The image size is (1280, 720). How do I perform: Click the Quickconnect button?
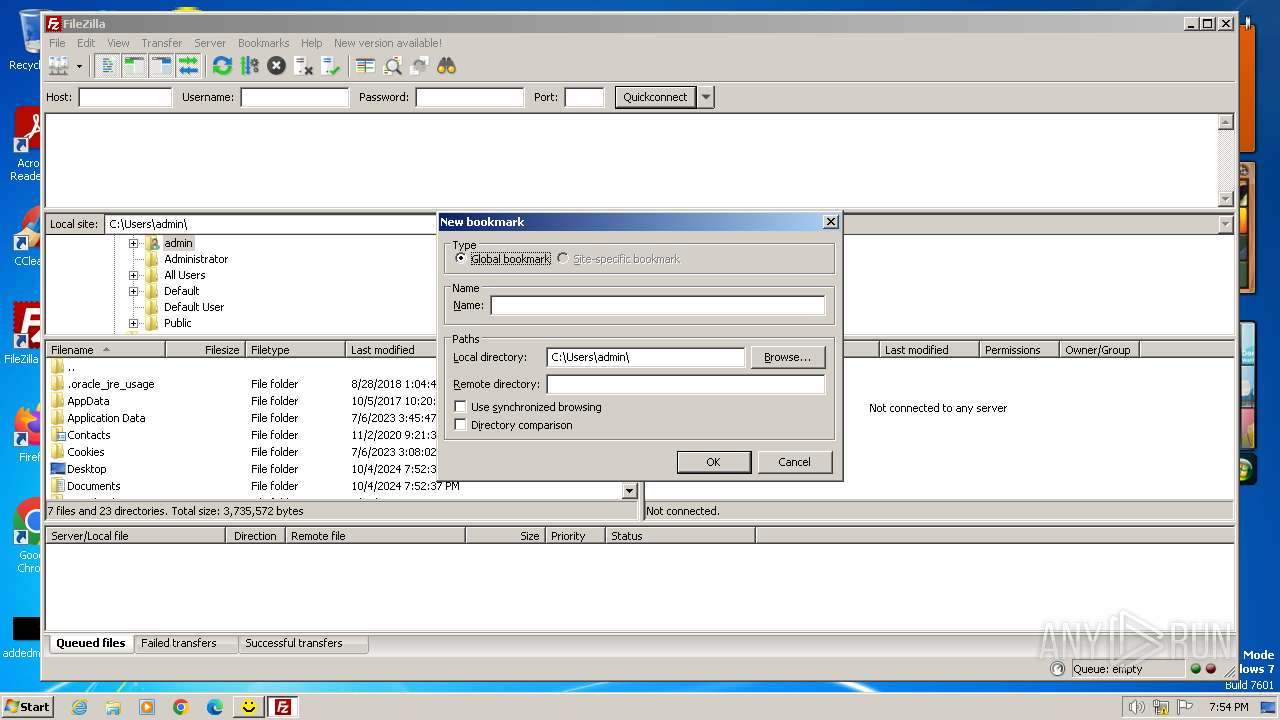(655, 97)
